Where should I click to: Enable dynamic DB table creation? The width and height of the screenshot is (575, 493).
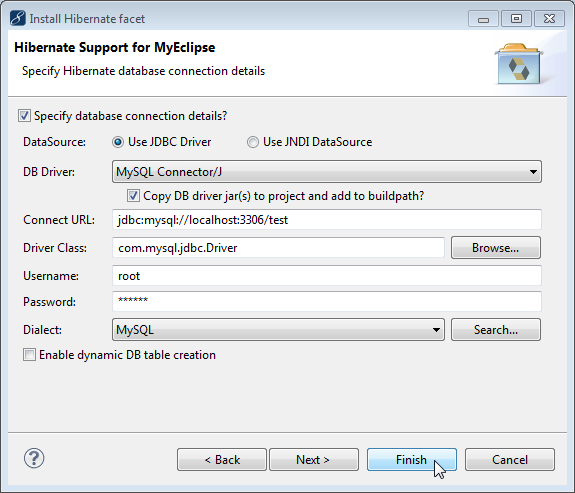click(x=29, y=355)
